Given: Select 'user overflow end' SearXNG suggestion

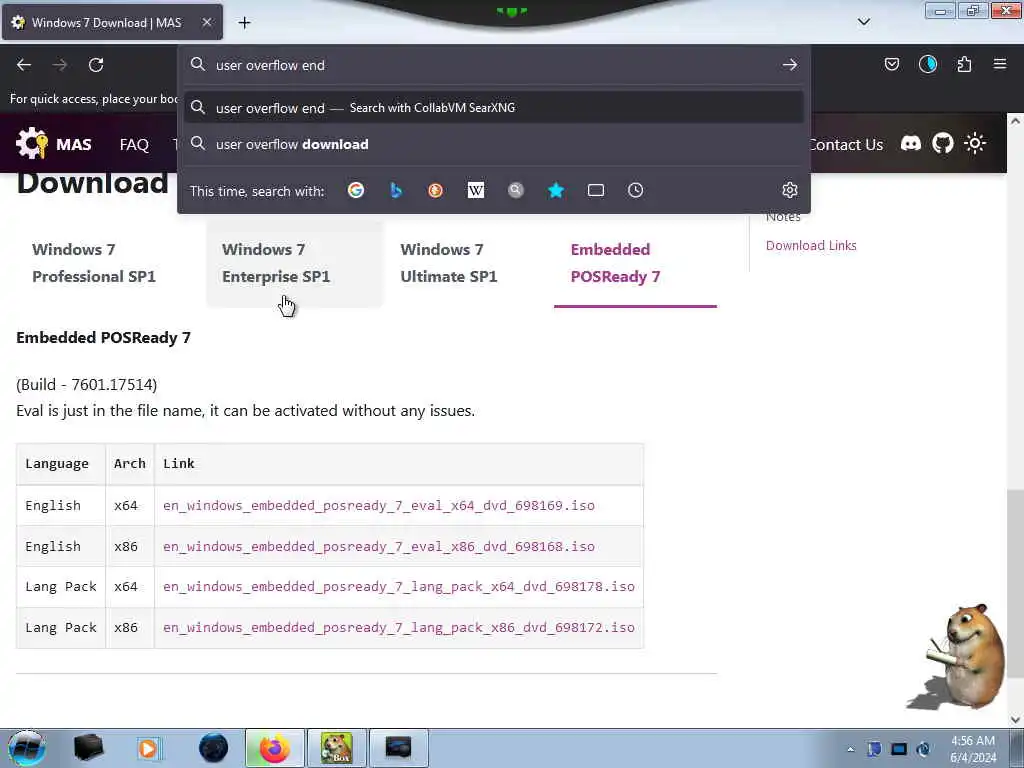Looking at the screenshot, I should 493,108.
